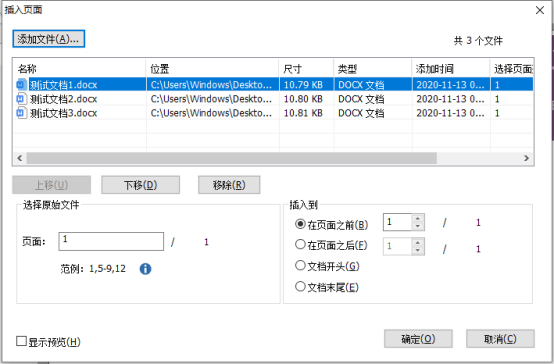Decrease the 在页面之前 page number spinner
This screenshot has width=554, height=364.
pos(418,226)
